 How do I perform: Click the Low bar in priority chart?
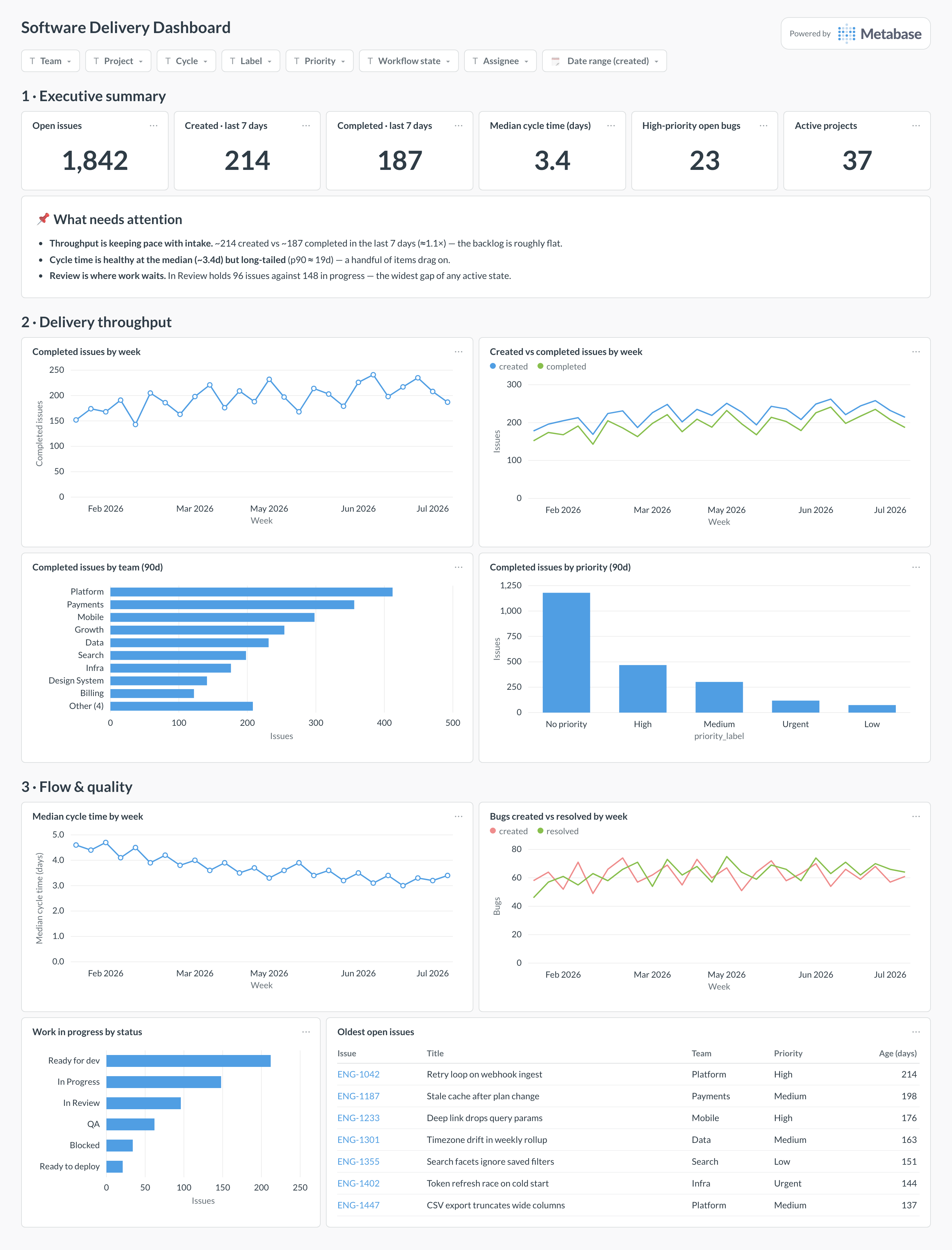click(872, 709)
